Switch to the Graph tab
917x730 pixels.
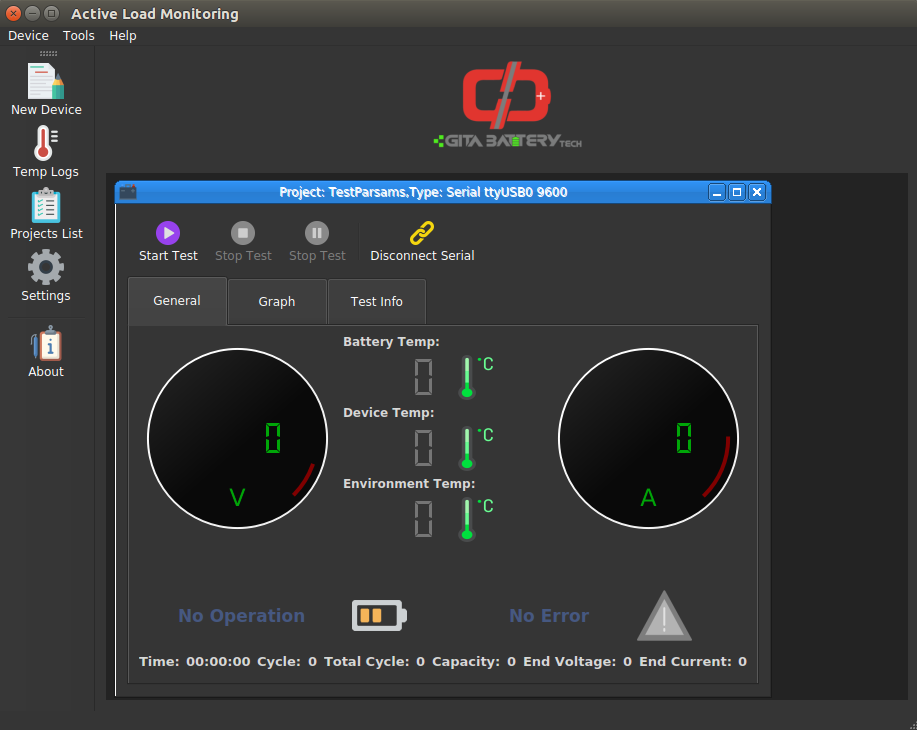pos(277,301)
